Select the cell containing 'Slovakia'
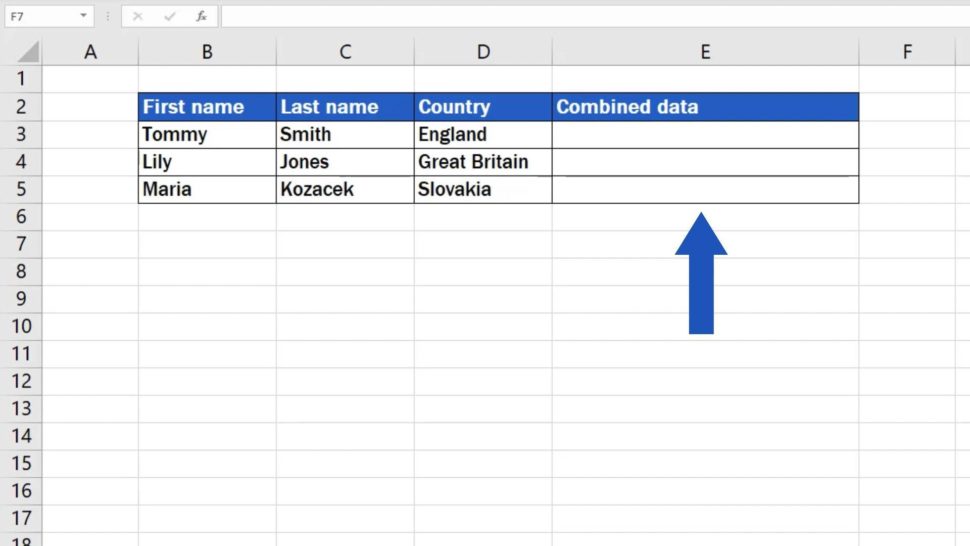This screenshot has height=546, width=970. (x=483, y=189)
